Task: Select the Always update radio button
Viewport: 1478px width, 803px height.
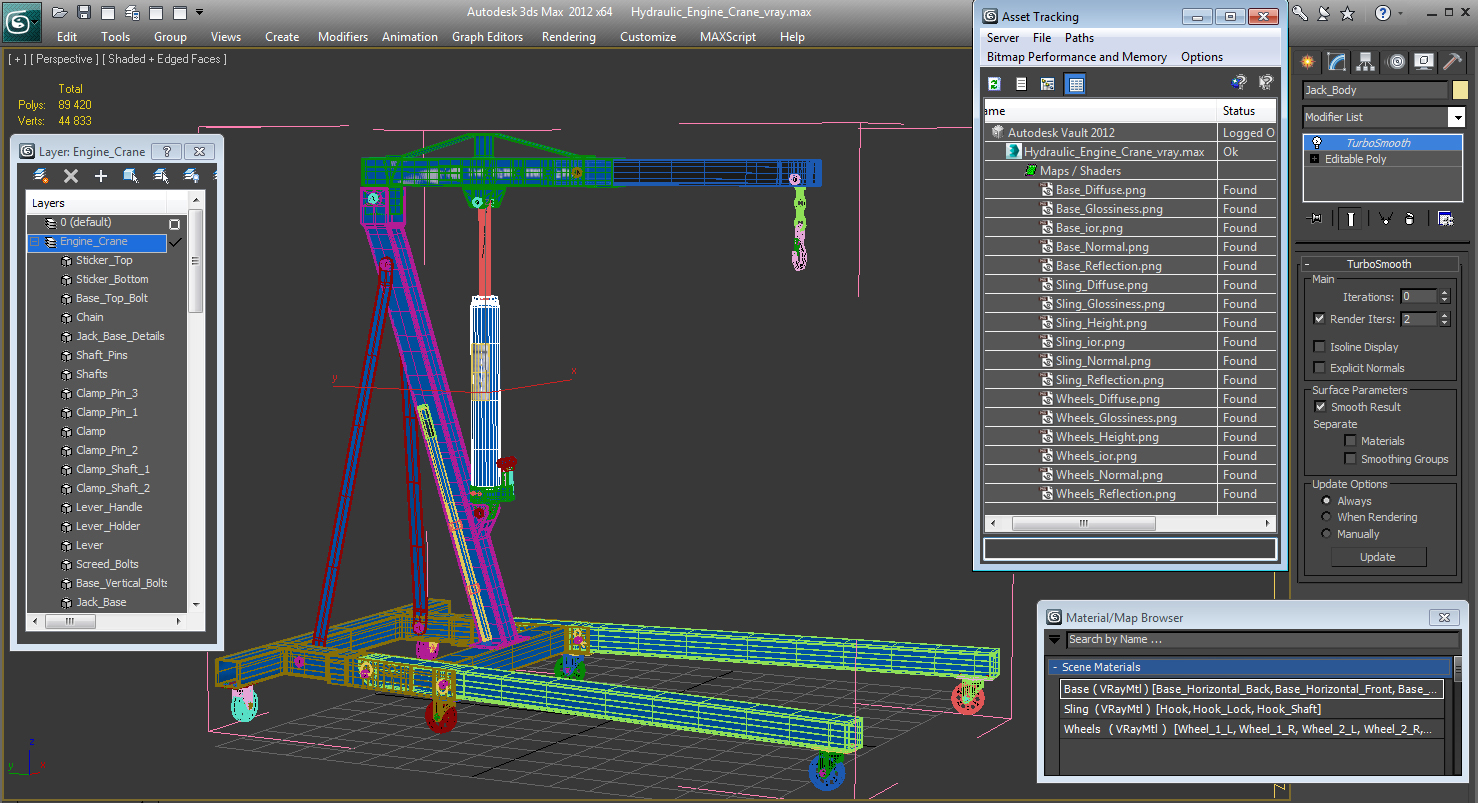Action: 1327,501
